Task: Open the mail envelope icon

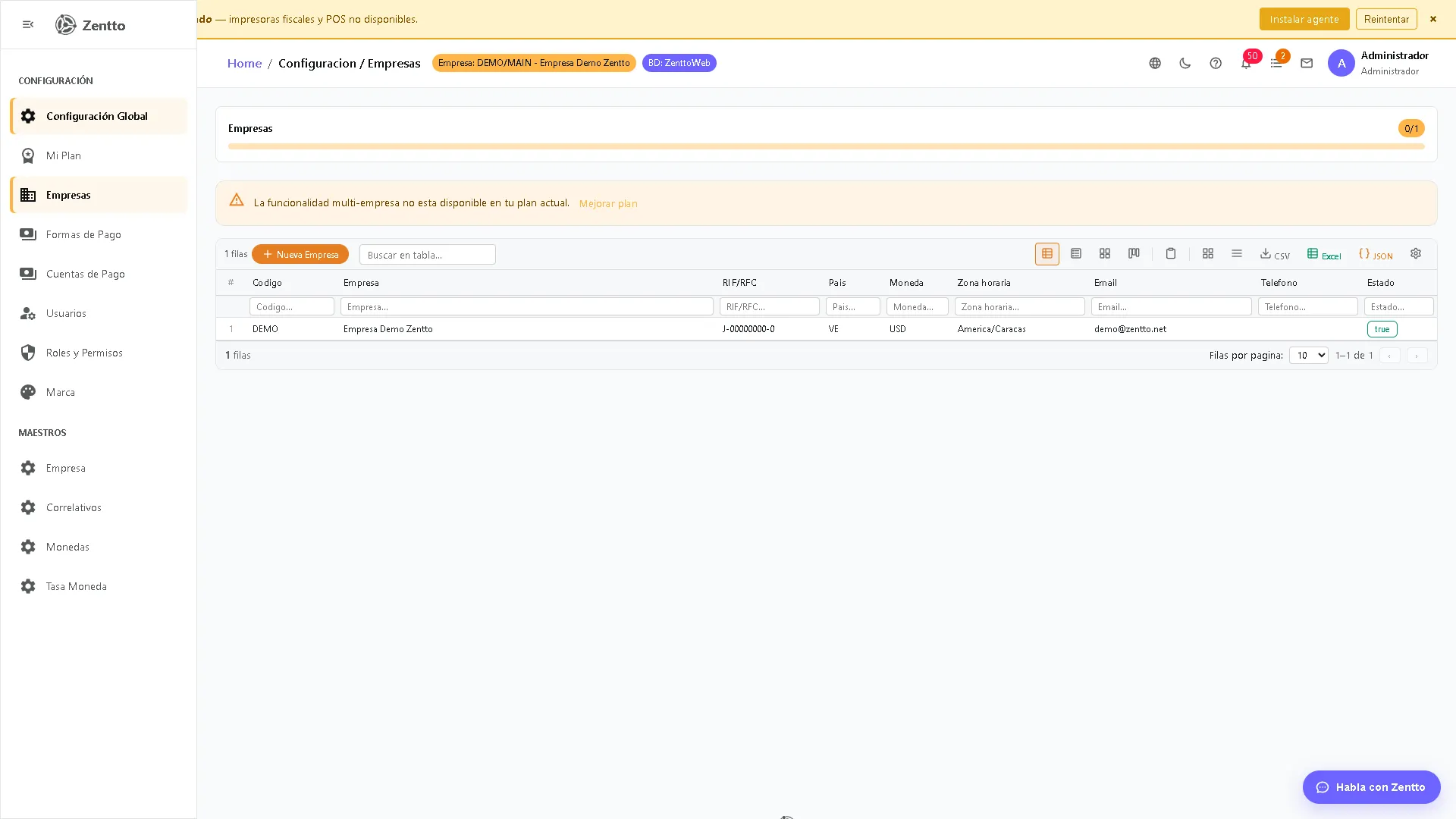Action: (1307, 64)
